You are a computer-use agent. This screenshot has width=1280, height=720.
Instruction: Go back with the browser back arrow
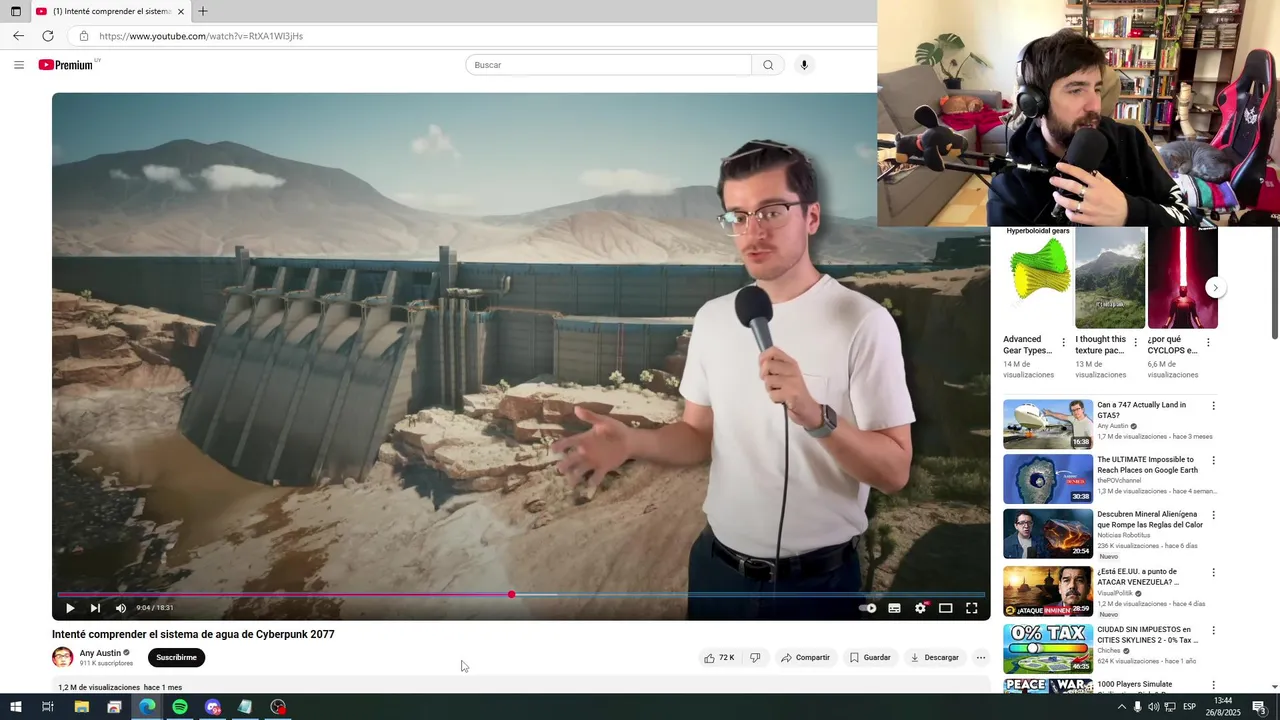(x=18, y=36)
